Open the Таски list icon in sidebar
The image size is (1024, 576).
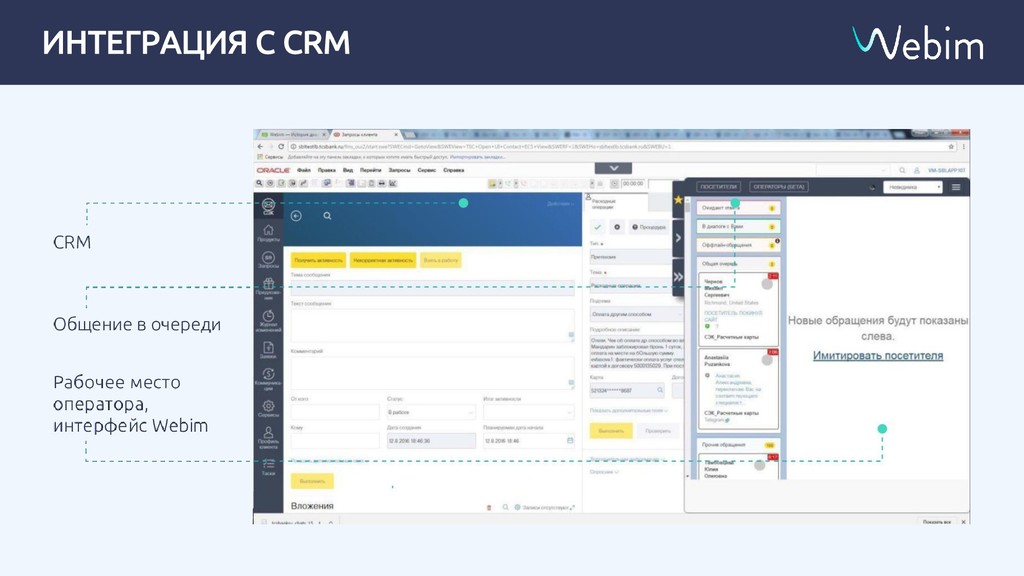268,466
